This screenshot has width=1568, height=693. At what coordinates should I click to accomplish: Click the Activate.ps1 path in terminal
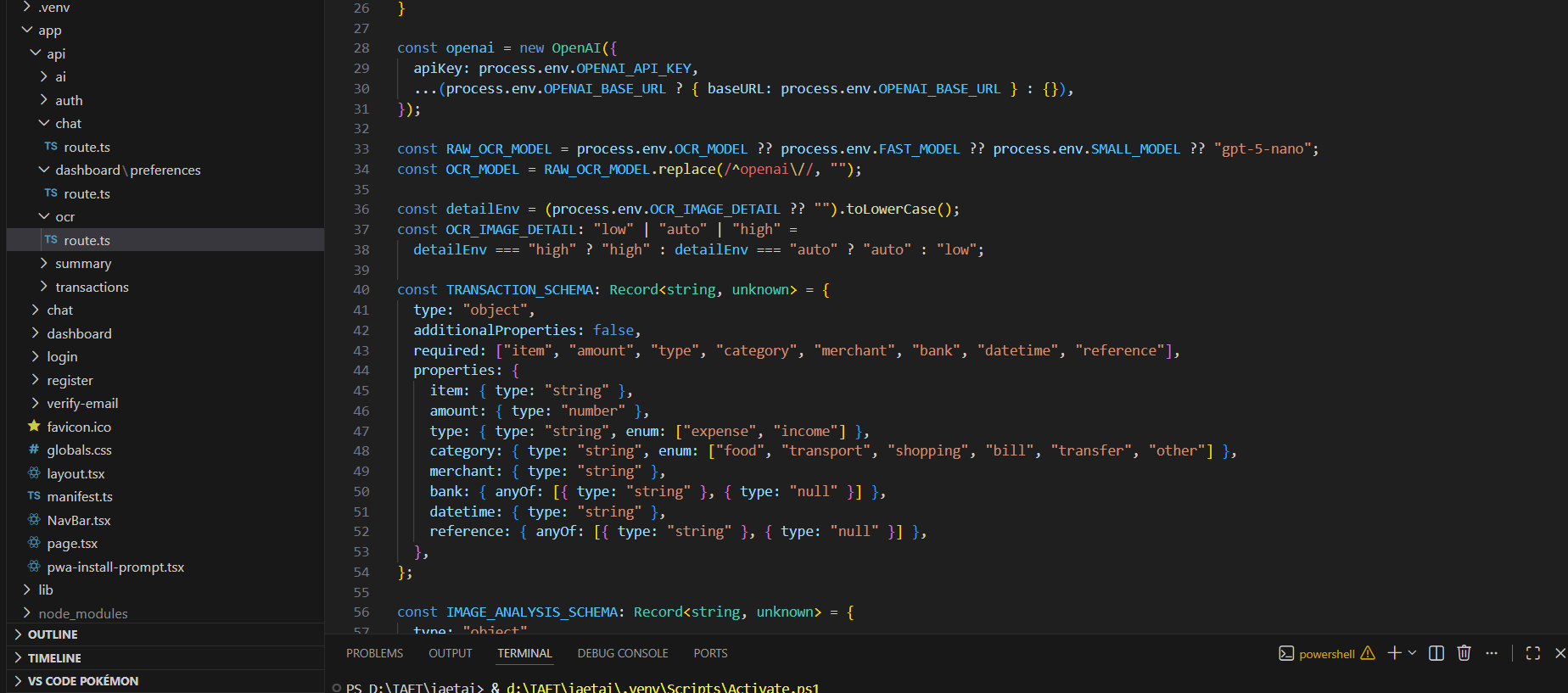(664, 687)
